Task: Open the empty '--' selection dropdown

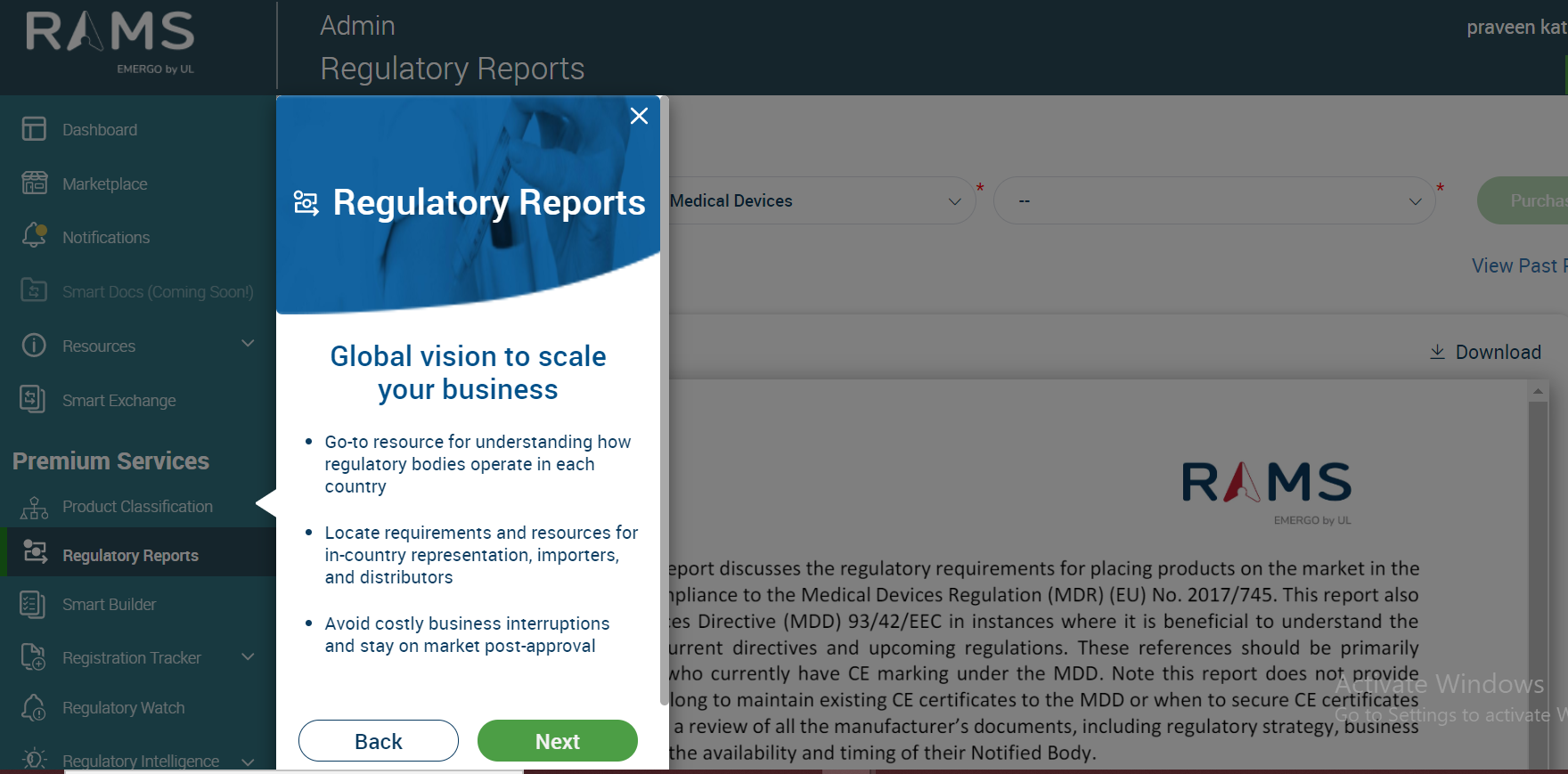Action: pos(1214,200)
